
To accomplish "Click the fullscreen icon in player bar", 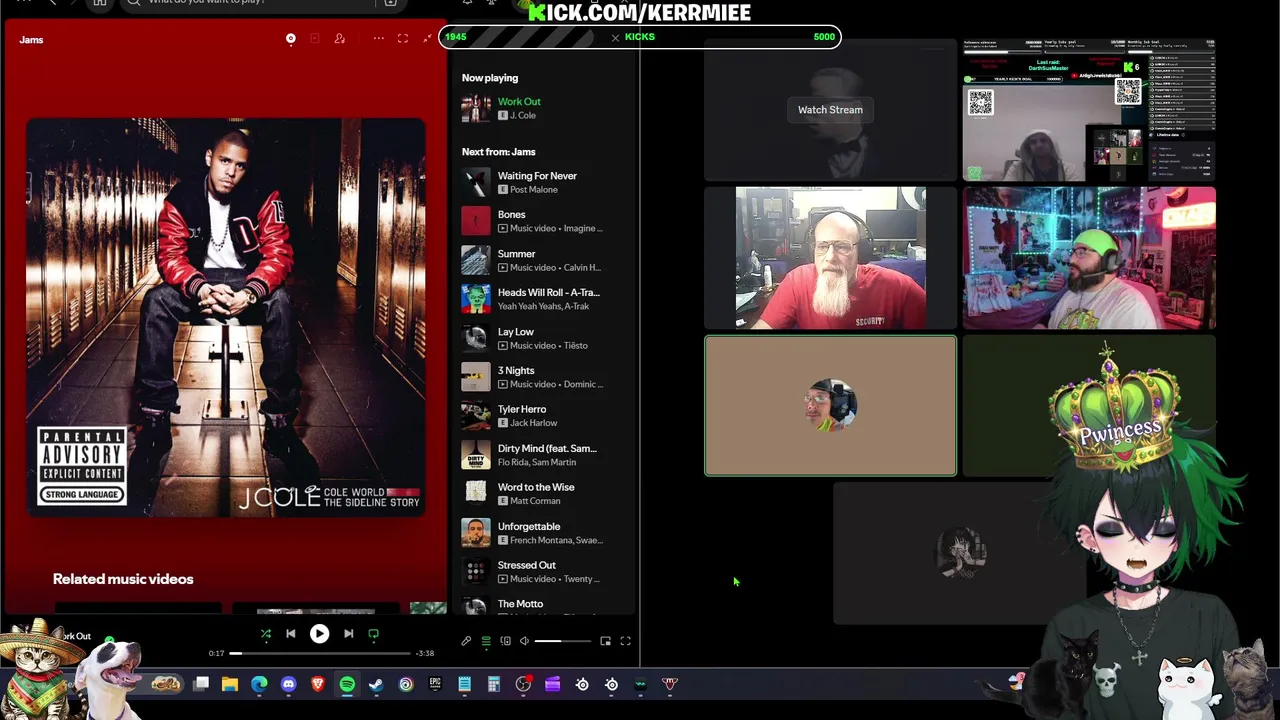I will pos(626,641).
